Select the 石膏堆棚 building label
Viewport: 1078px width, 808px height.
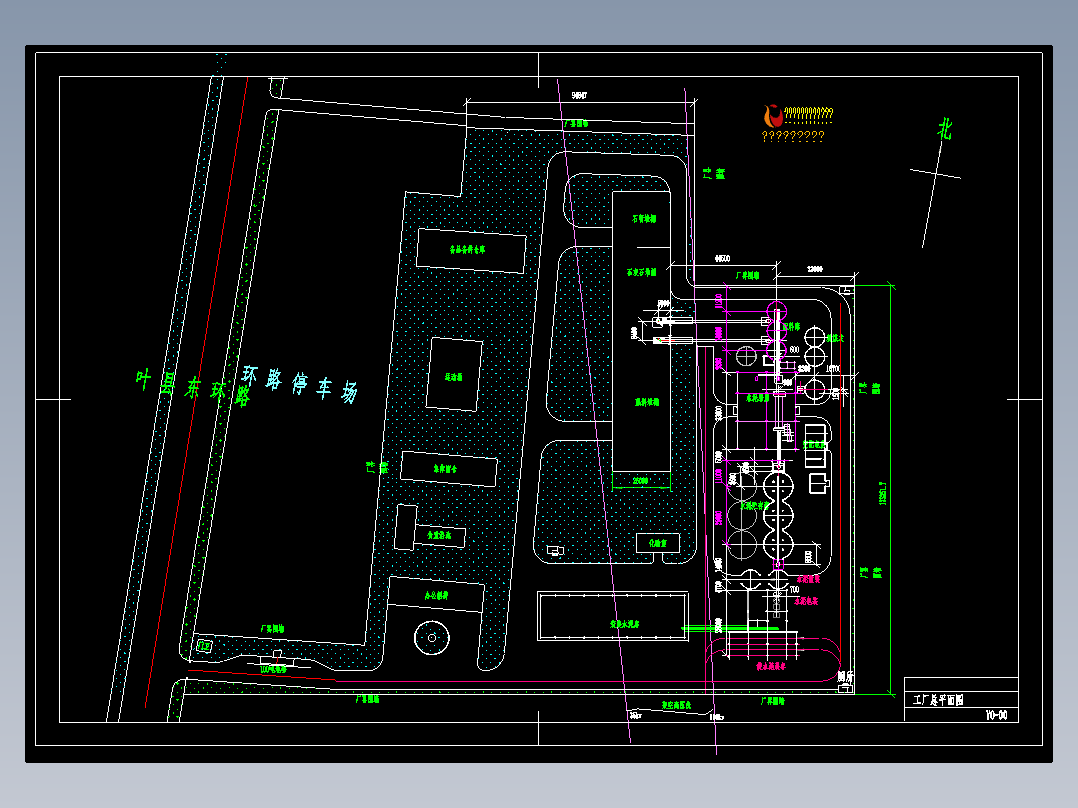[x=644, y=219]
